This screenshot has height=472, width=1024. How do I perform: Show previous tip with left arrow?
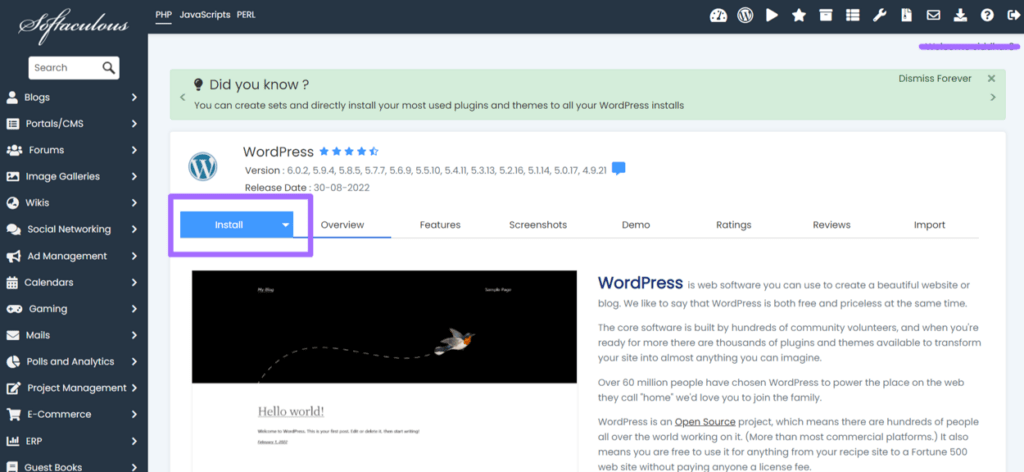[182, 97]
